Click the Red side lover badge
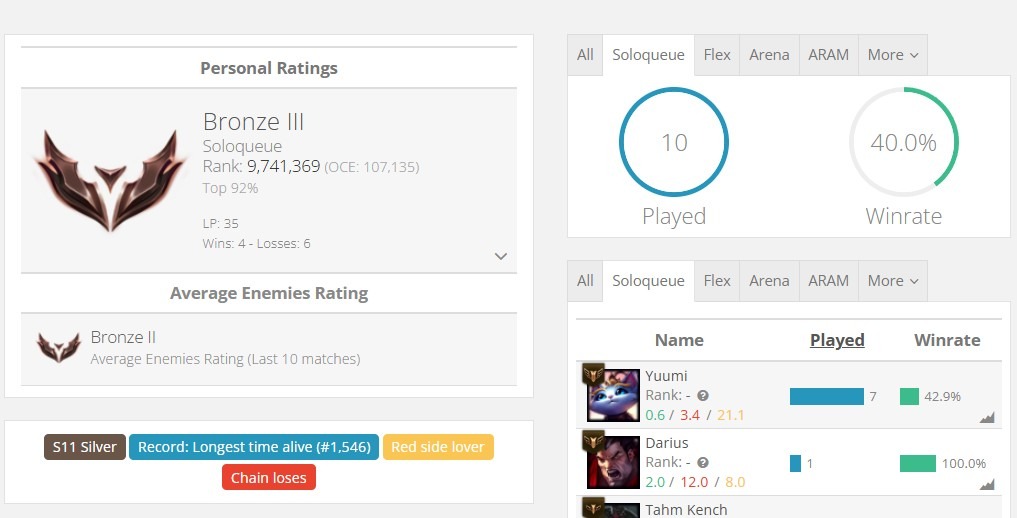 [438, 447]
